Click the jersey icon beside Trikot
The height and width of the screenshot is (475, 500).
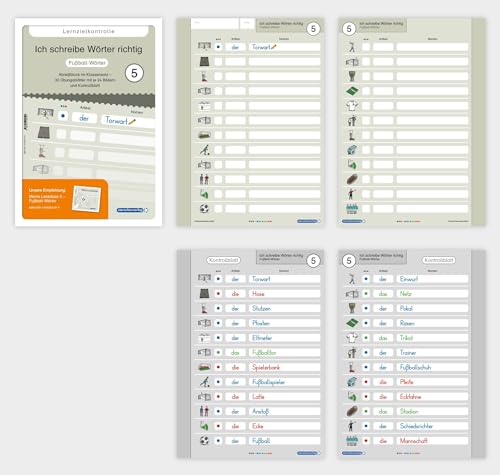pos(352,338)
